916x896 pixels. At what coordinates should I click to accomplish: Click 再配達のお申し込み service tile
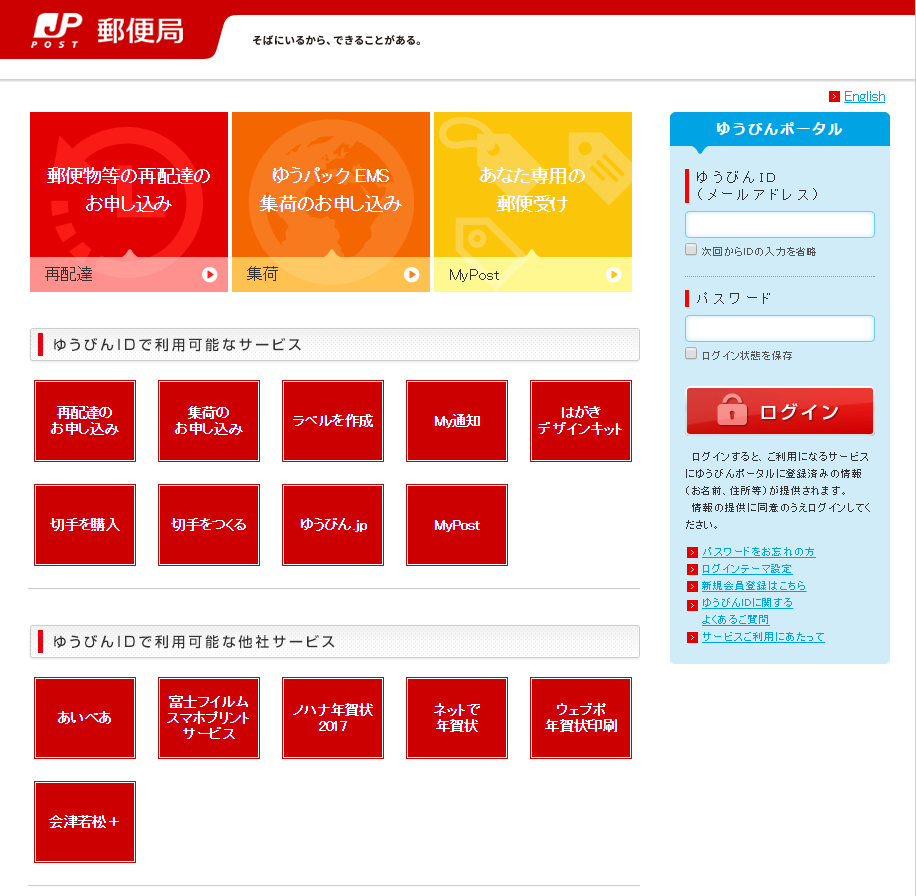(85, 421)
